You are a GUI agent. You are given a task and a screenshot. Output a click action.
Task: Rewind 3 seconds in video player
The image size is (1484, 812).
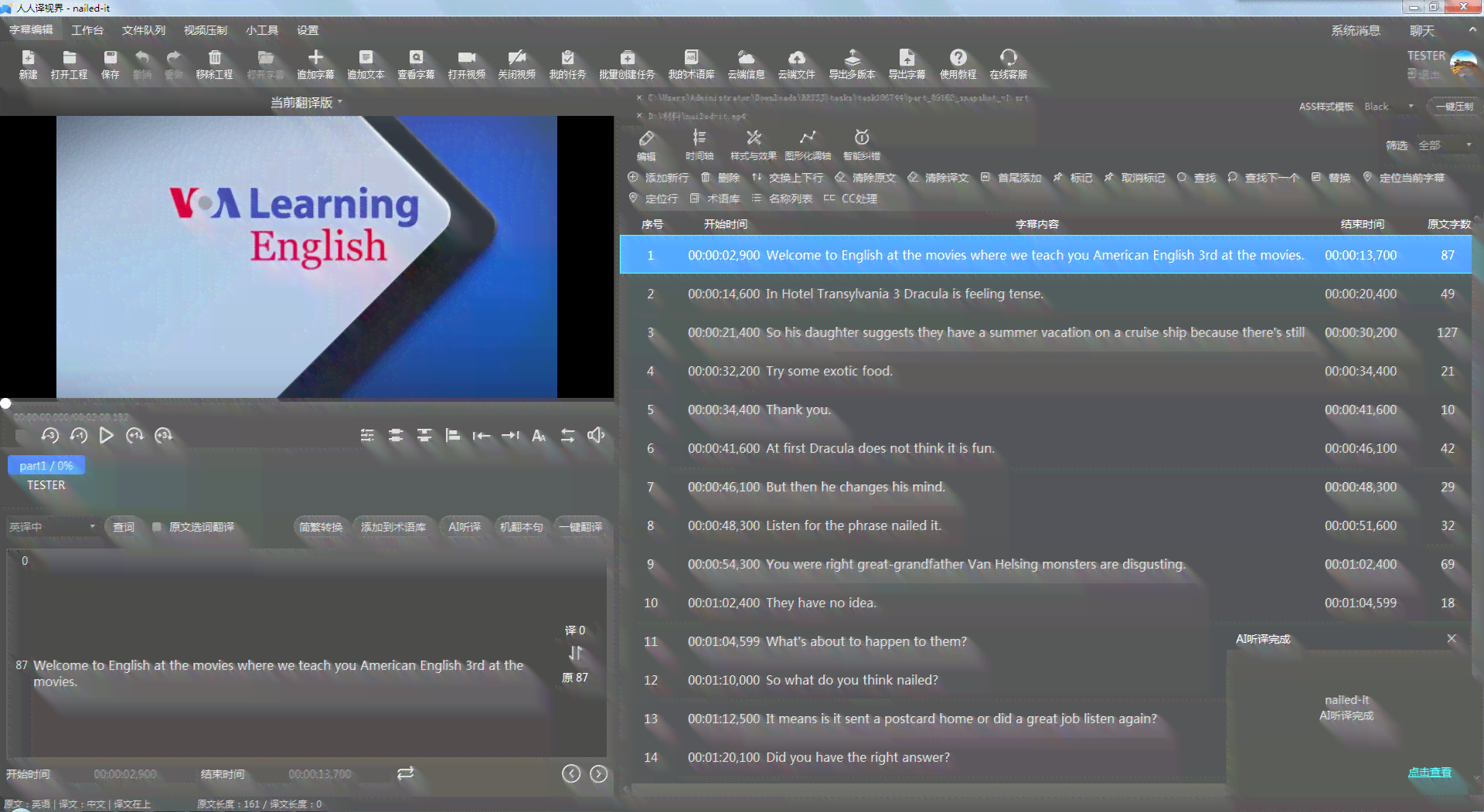[x=50, y=436]
